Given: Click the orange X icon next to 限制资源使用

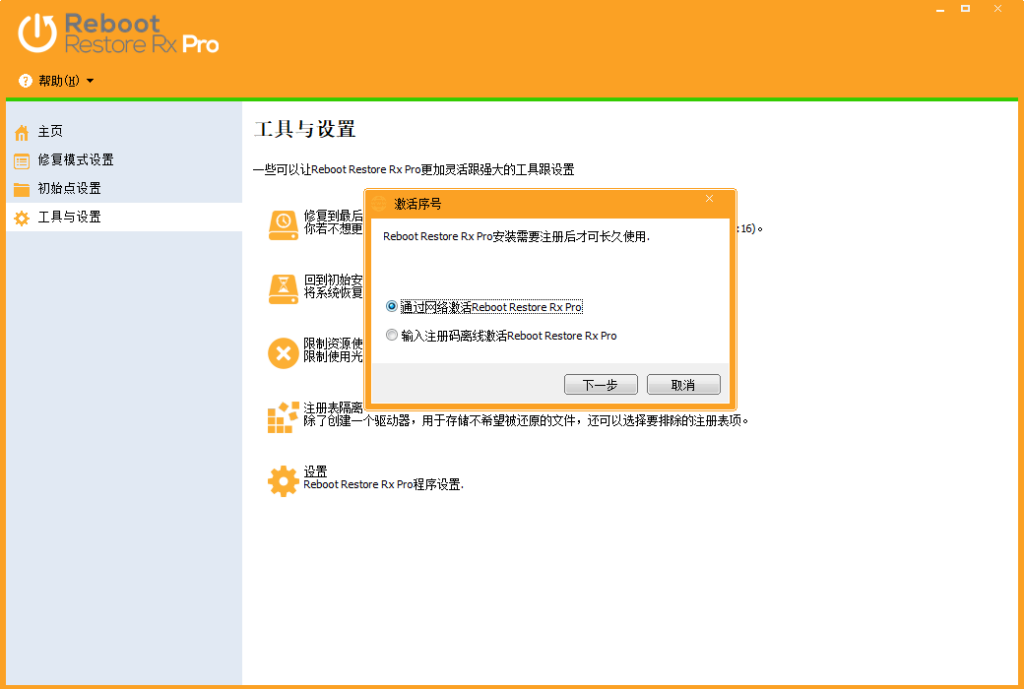Looking at the screenshot, I should tap(284, 353).
